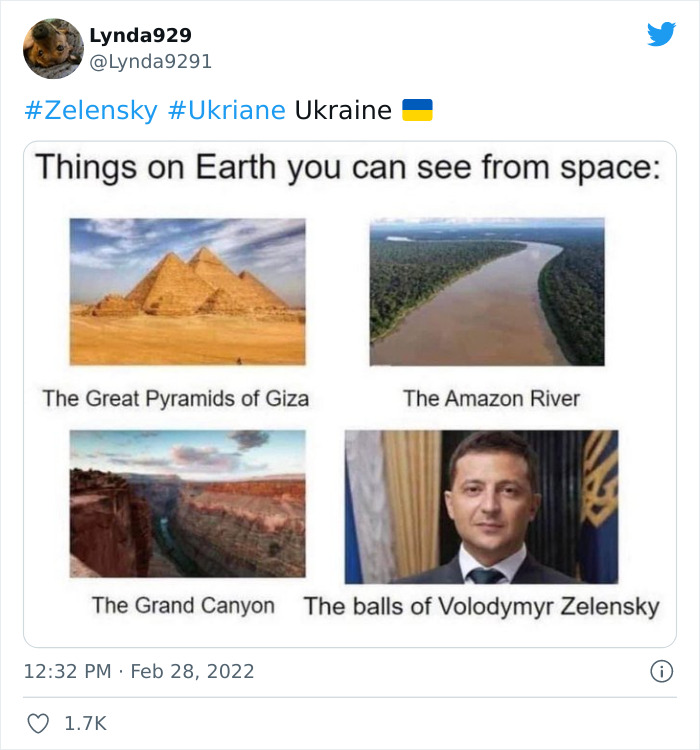This screenshot has width=700, height=750.
Task: Like the tweet with the heart icon
Action: pyautogui.click(x=37, y=722)
